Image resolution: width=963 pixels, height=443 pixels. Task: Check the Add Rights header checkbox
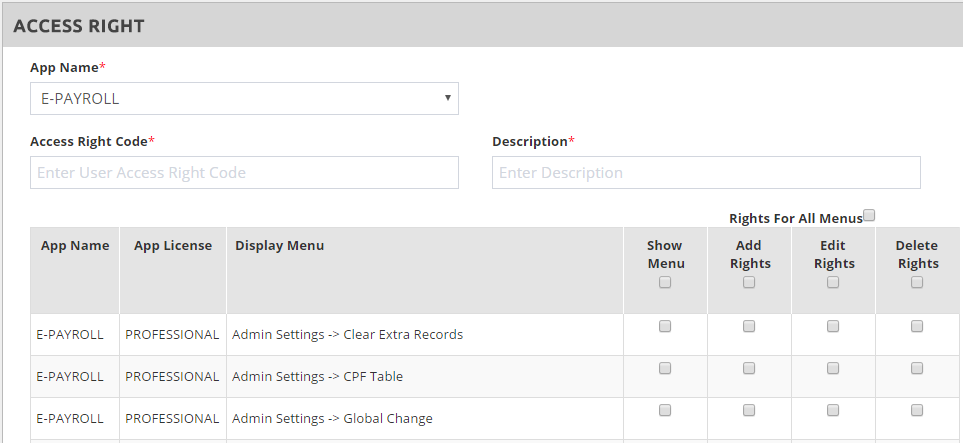click(749, 283)
